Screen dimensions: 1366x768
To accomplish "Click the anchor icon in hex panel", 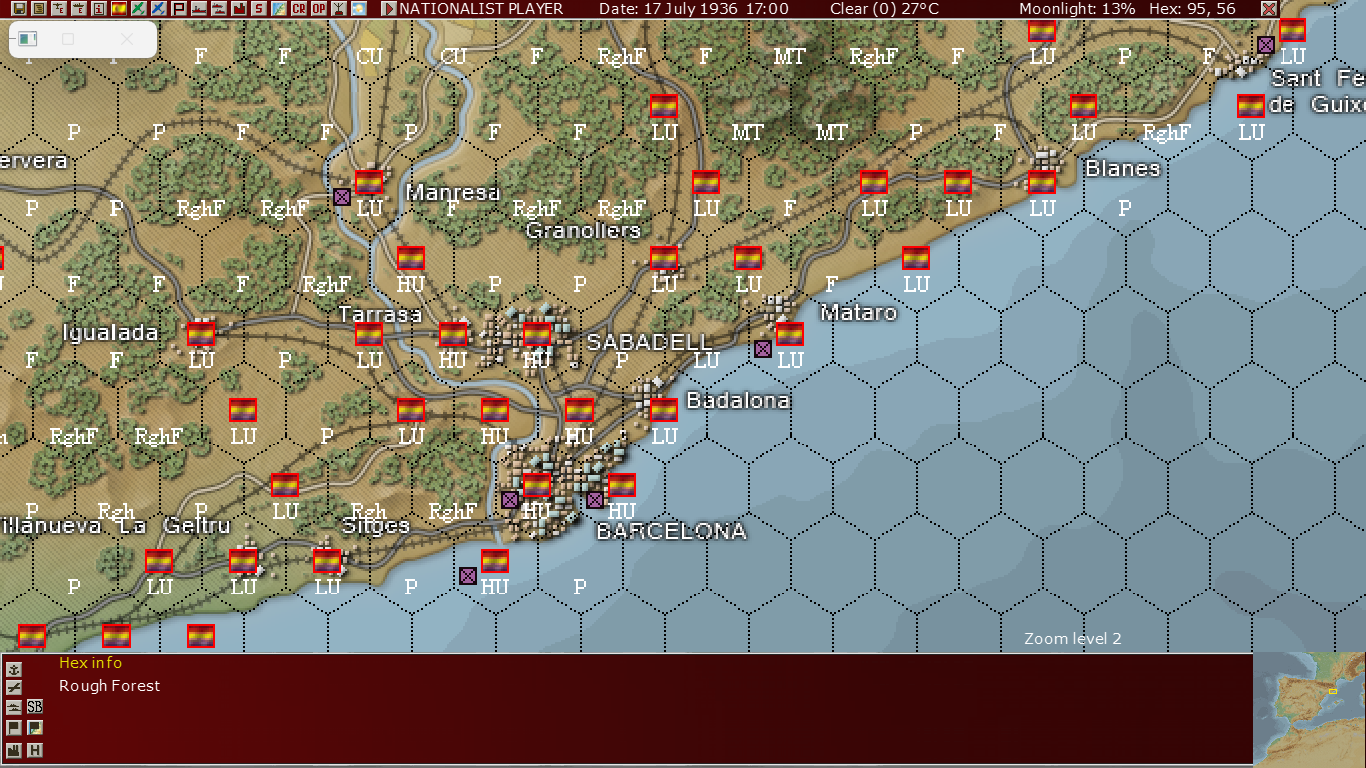I will pos(14,669).
